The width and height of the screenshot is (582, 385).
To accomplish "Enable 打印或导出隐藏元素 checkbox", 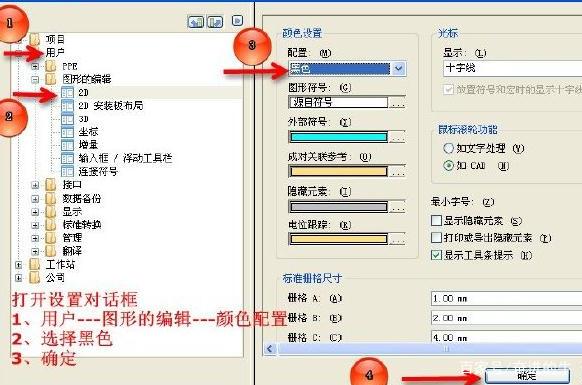I will pos(436,238).
